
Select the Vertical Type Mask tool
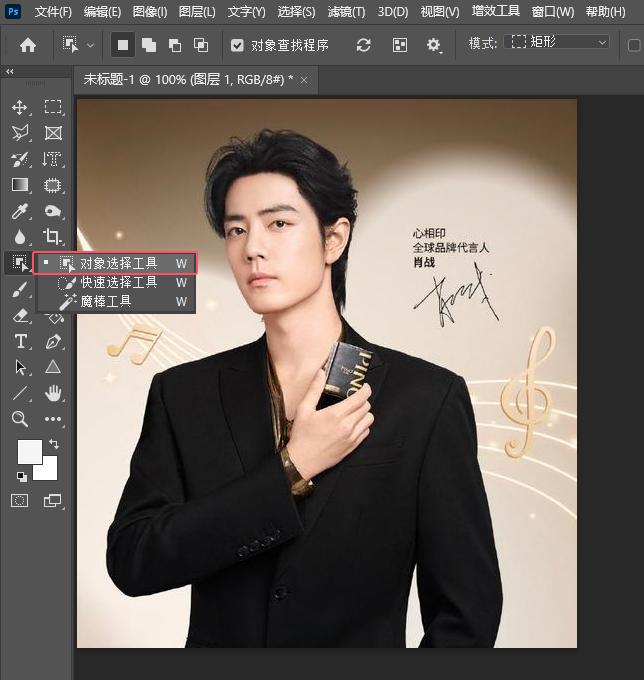coord(52,159)
